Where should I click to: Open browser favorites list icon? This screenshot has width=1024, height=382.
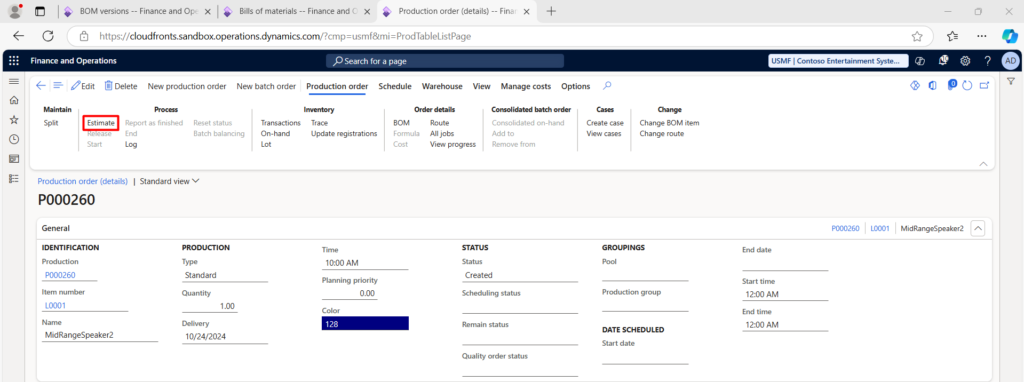click(952, 37)
